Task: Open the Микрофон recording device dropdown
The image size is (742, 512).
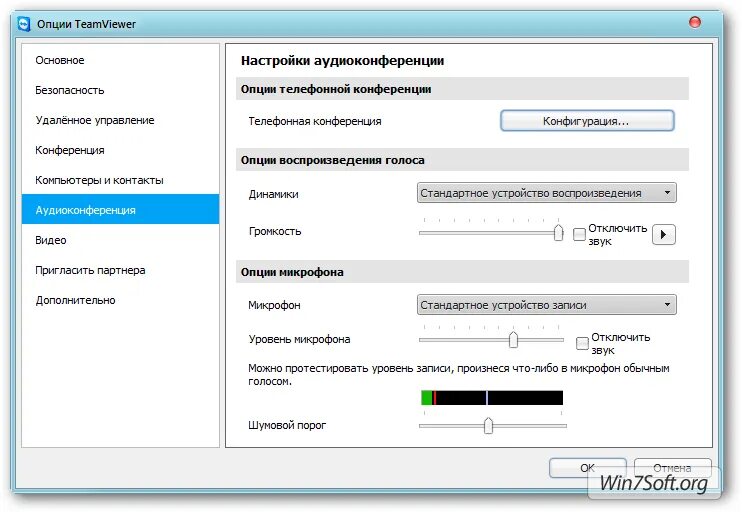Action: pos(547,305)
